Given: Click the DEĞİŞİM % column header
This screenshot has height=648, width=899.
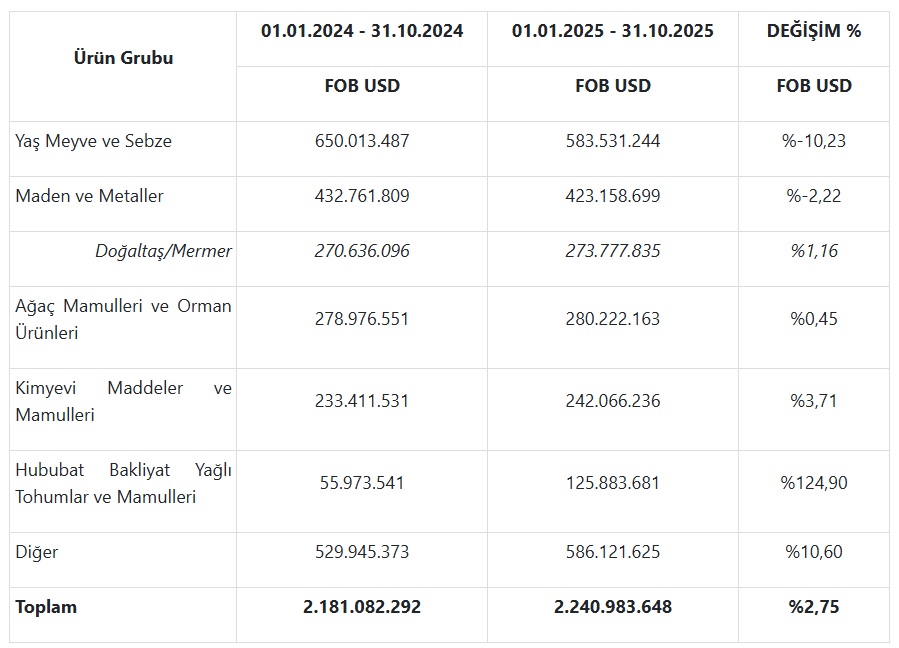Looking at the screenshot, I should (x=813, y=31).
